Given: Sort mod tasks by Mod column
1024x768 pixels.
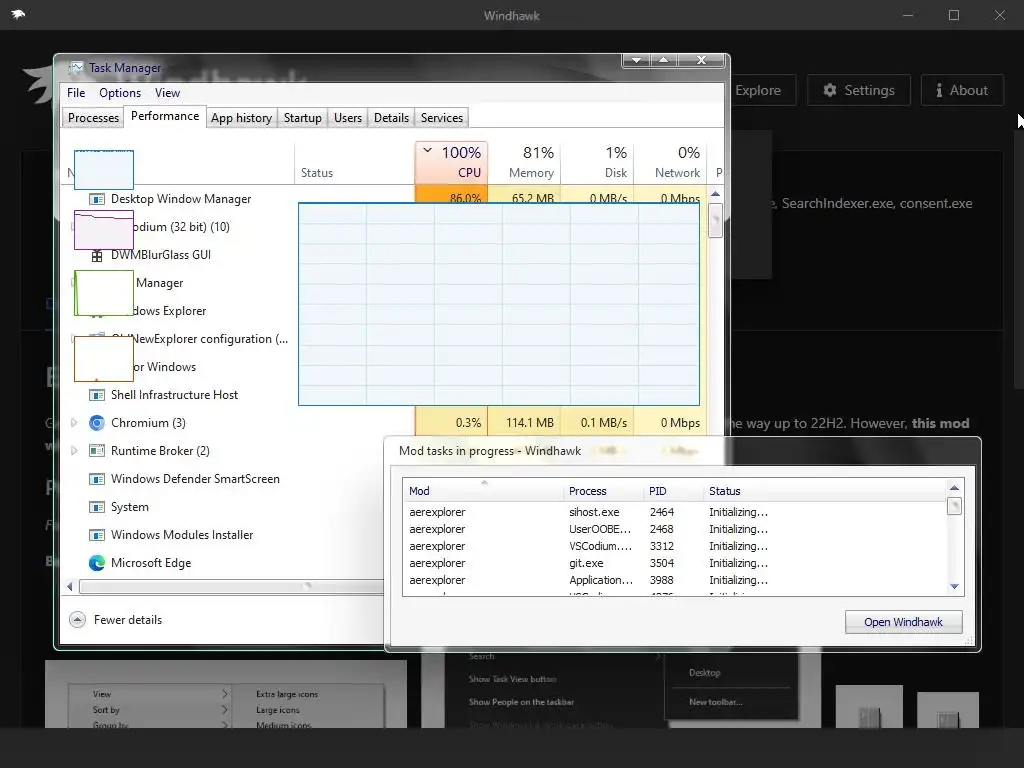Looking at the screenshot, I should tap(482, 491).
